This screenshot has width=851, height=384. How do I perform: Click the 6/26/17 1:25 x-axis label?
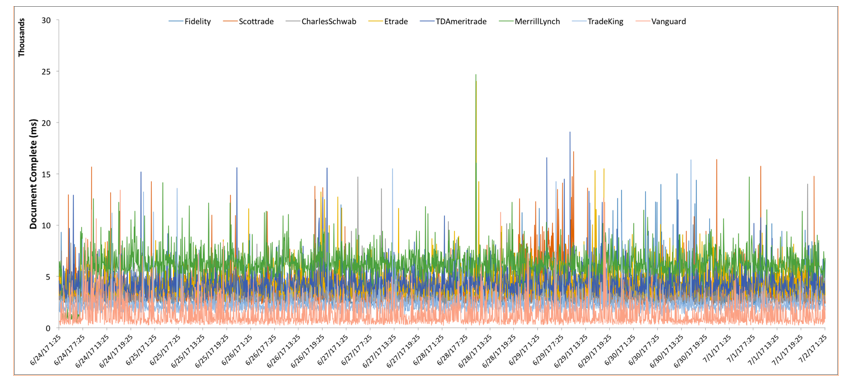[x=237, y=351]
